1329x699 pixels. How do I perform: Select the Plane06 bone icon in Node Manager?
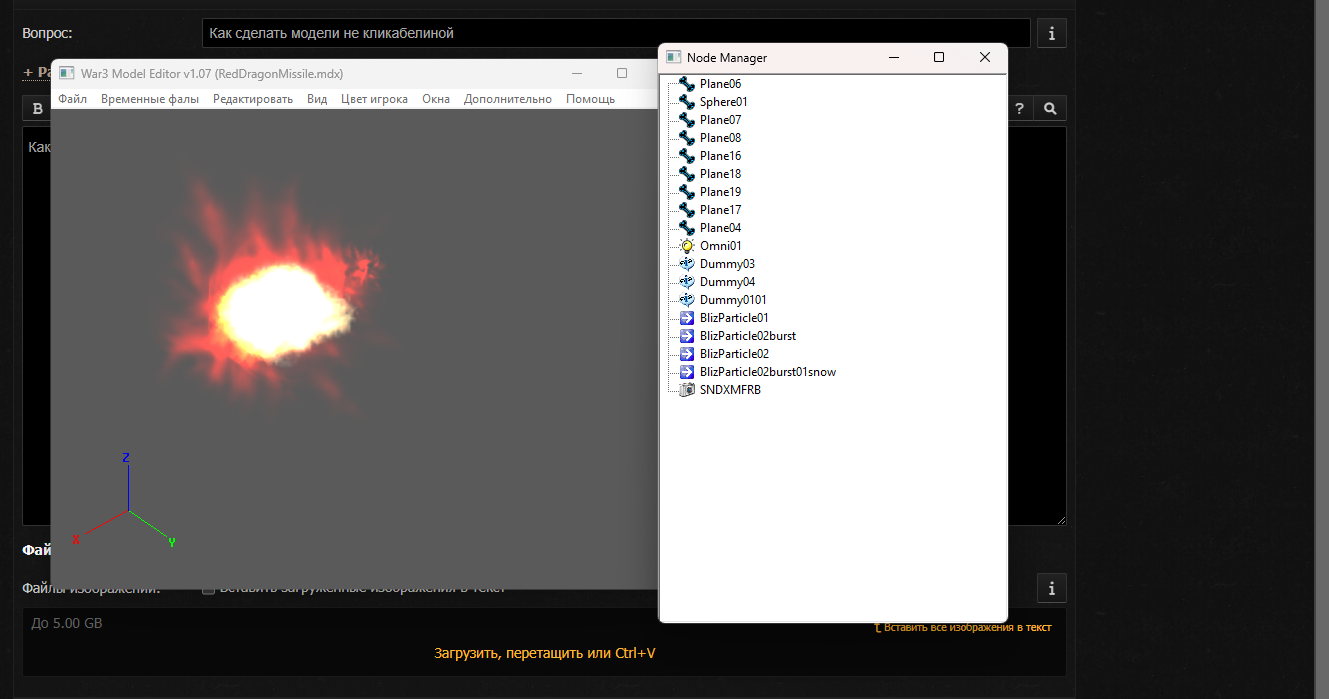point(687,84)
